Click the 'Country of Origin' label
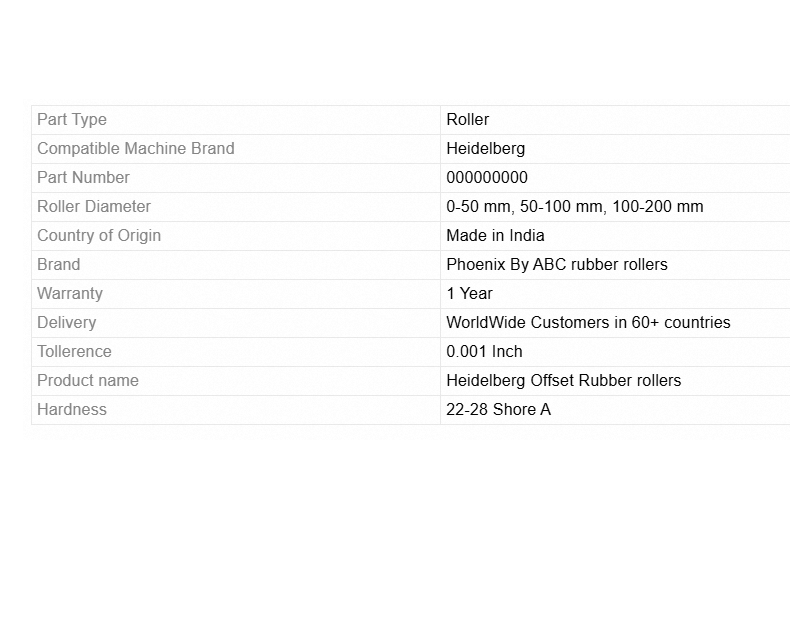The height and width of the screenshot is (640, 790). click(99, 236)
